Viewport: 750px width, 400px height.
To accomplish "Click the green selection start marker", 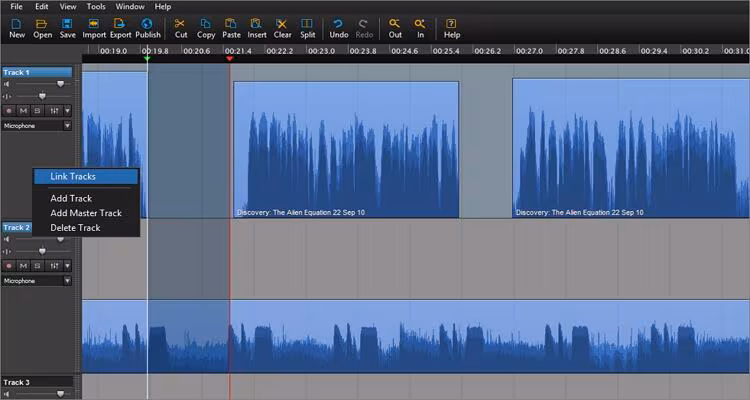I will (x=147, y=58).
